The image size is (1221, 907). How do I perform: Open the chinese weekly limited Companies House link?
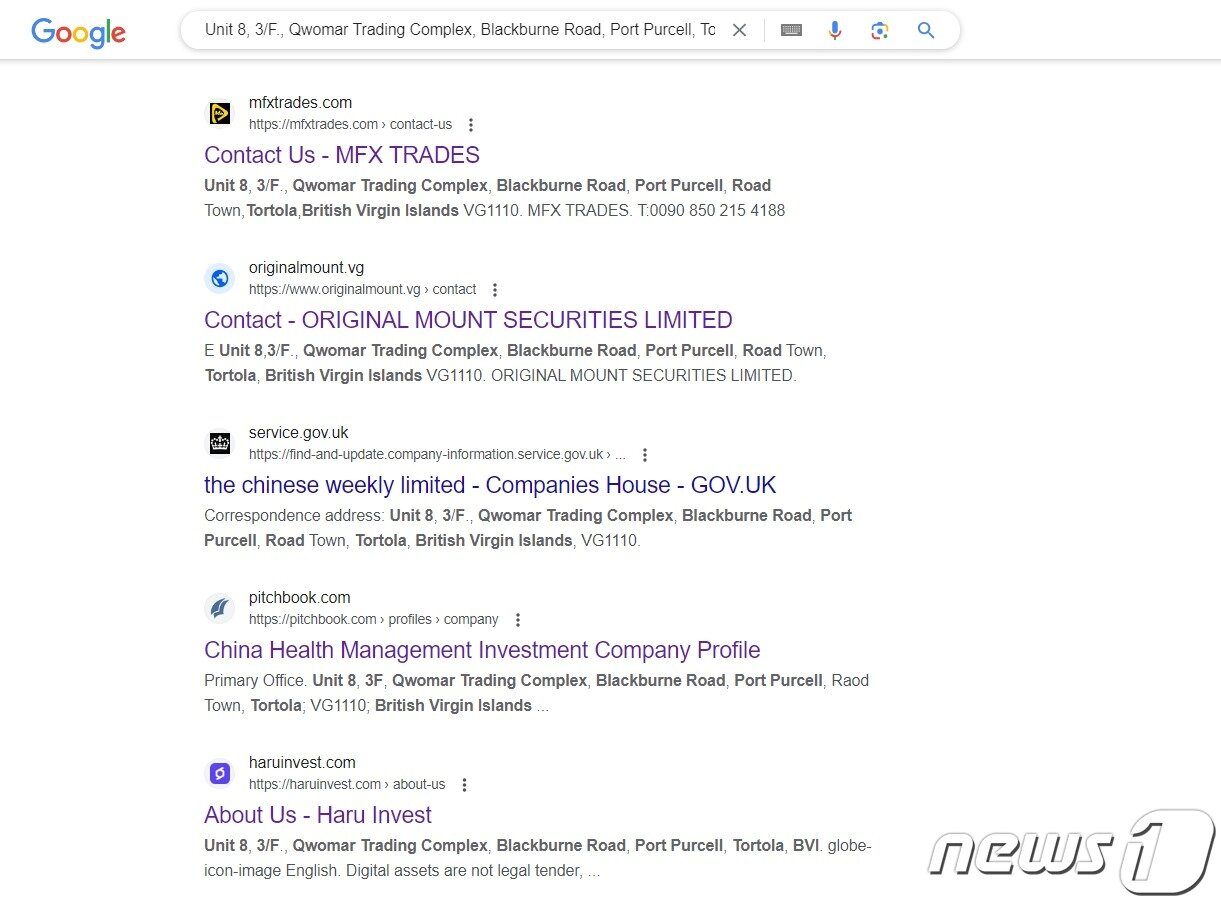490,485
